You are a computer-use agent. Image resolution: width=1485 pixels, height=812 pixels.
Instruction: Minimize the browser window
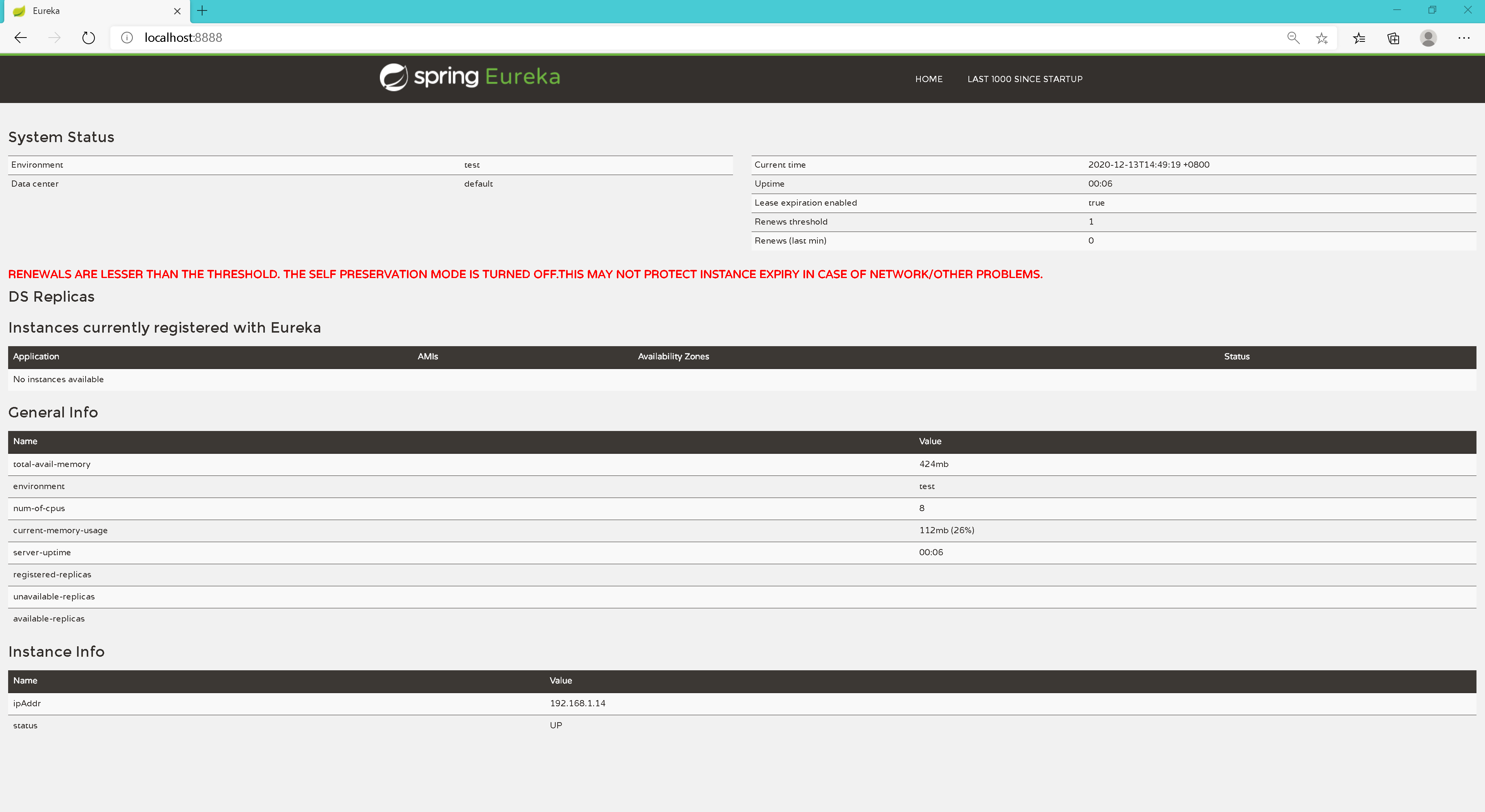point(1396,10)
